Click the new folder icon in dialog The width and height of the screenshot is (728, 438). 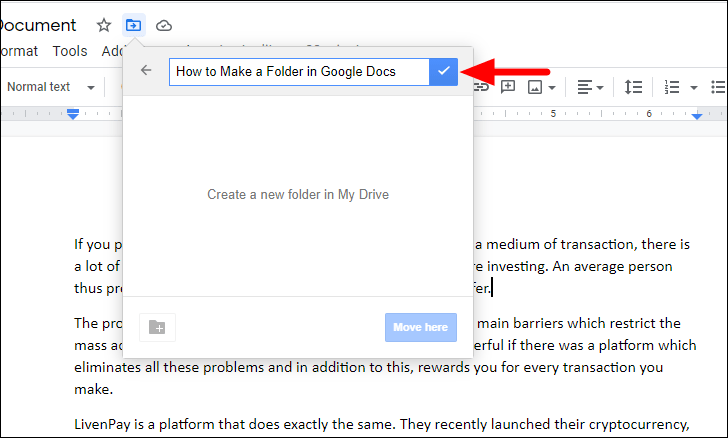157,327
